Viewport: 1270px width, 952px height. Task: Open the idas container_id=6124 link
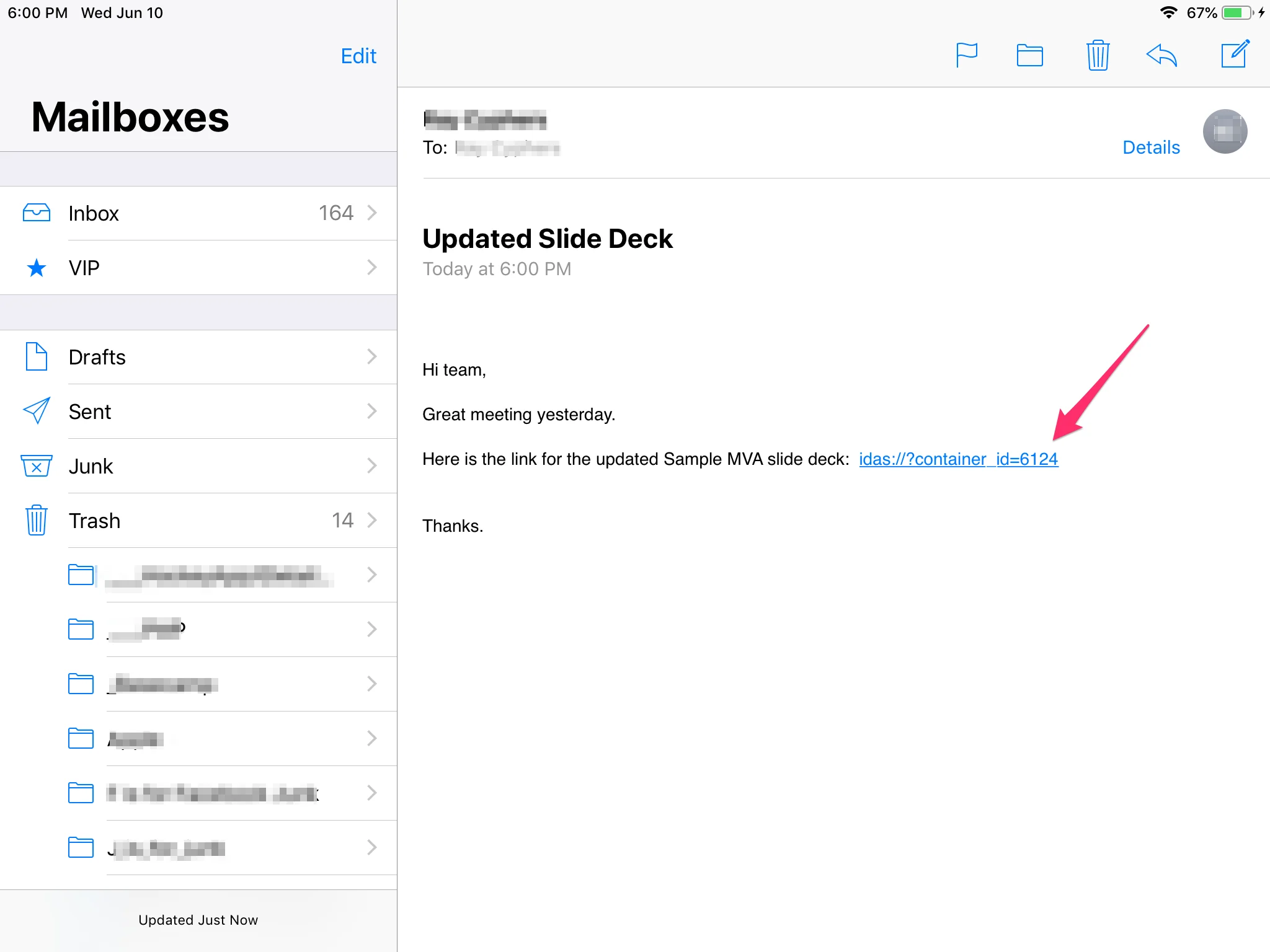[x=958, y=459]
